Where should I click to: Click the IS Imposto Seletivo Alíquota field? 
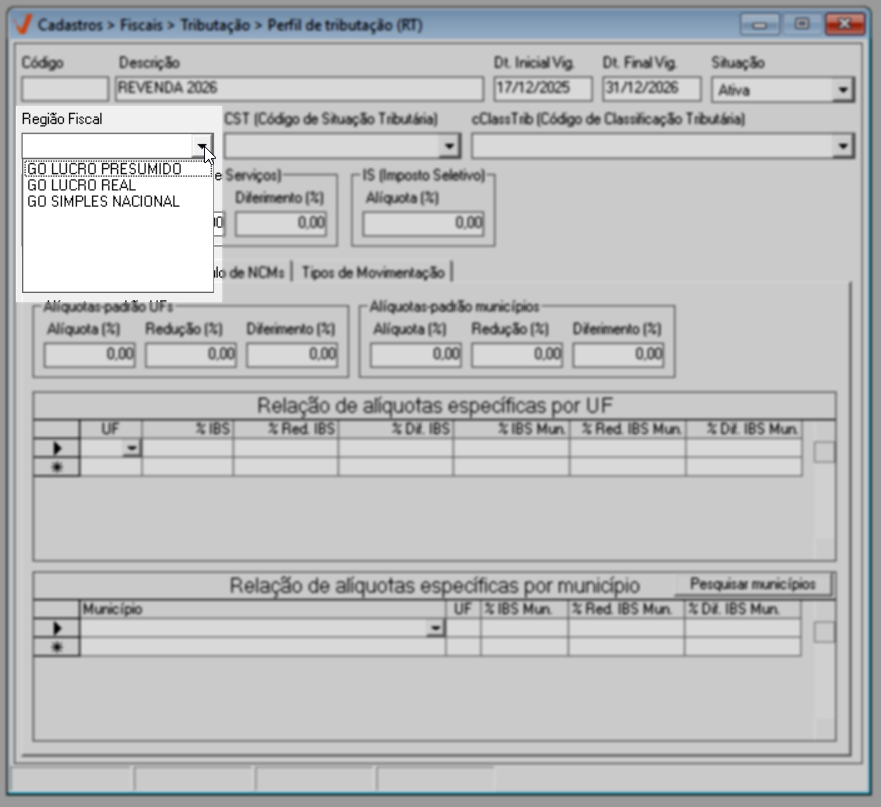[423, 223]
